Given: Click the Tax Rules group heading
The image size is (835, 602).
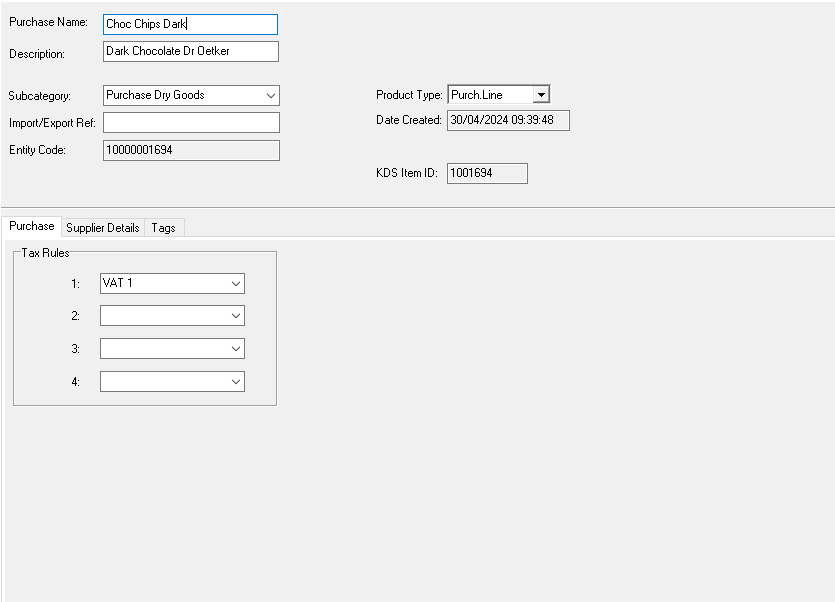Looking at the screenshot, I should (x=46, y=253).
